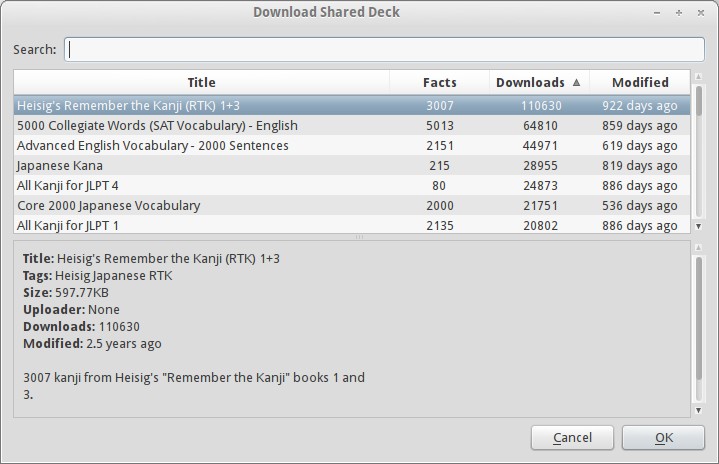Confirm download with OK button
The height and width of the screenshot is (464, 719).
663,437
